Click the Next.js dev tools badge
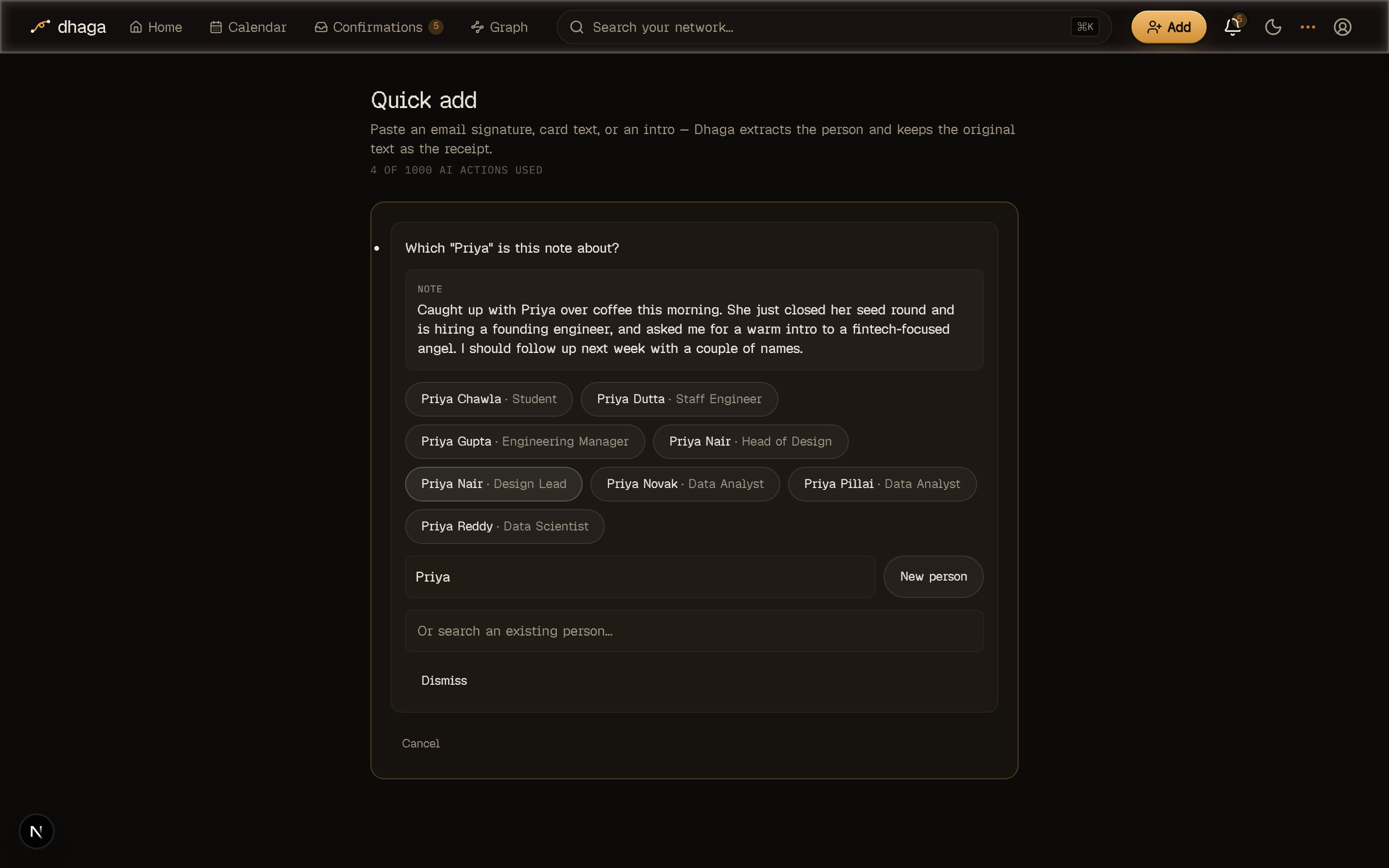Screen dimensions: 1389x868 point(36,831)
